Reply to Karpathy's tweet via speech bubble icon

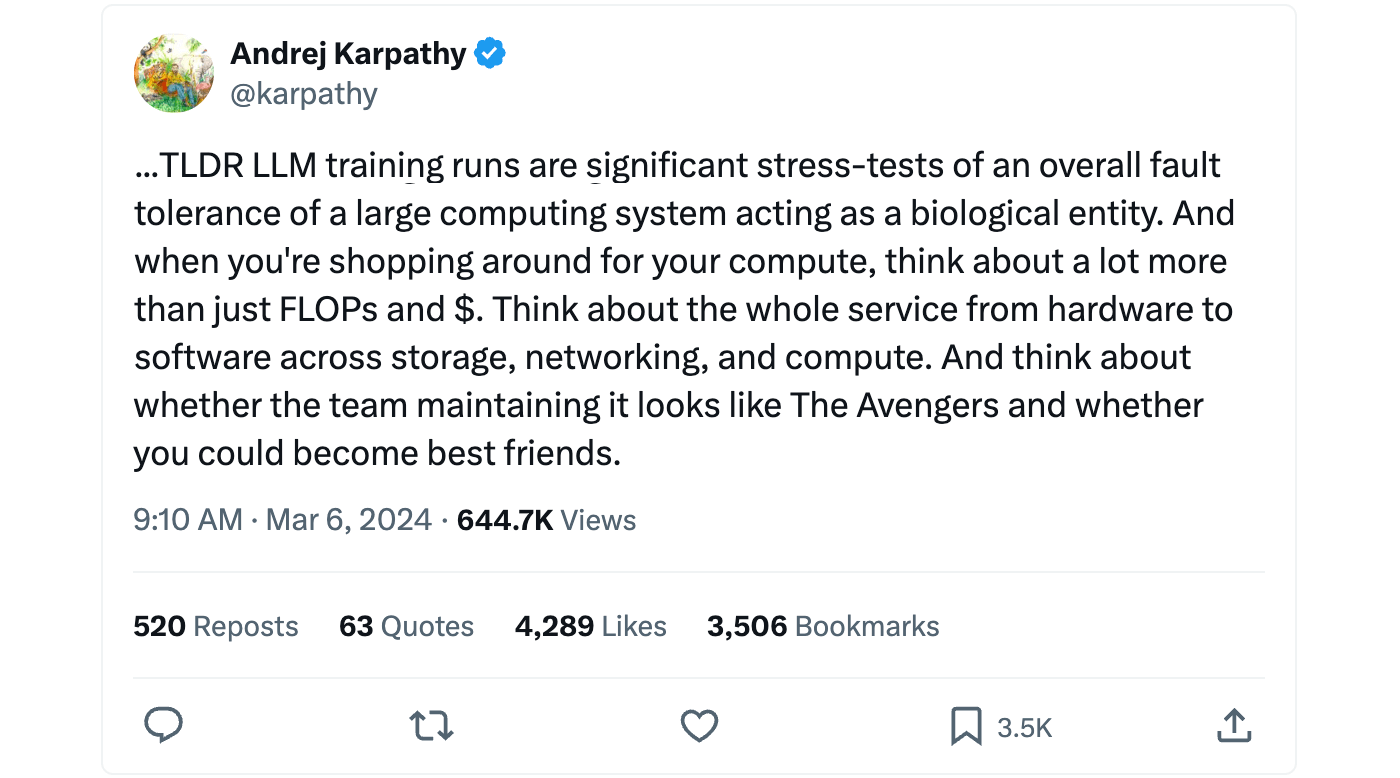click(x=164, y=725)
